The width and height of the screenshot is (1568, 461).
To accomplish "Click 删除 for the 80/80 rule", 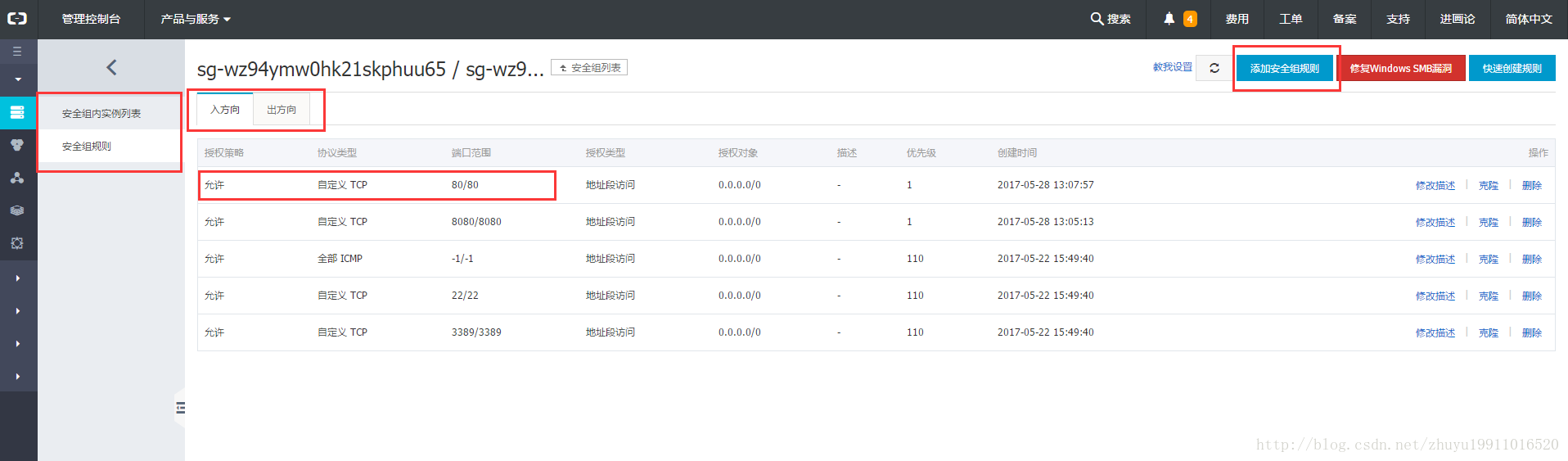I will [1532, 185].
